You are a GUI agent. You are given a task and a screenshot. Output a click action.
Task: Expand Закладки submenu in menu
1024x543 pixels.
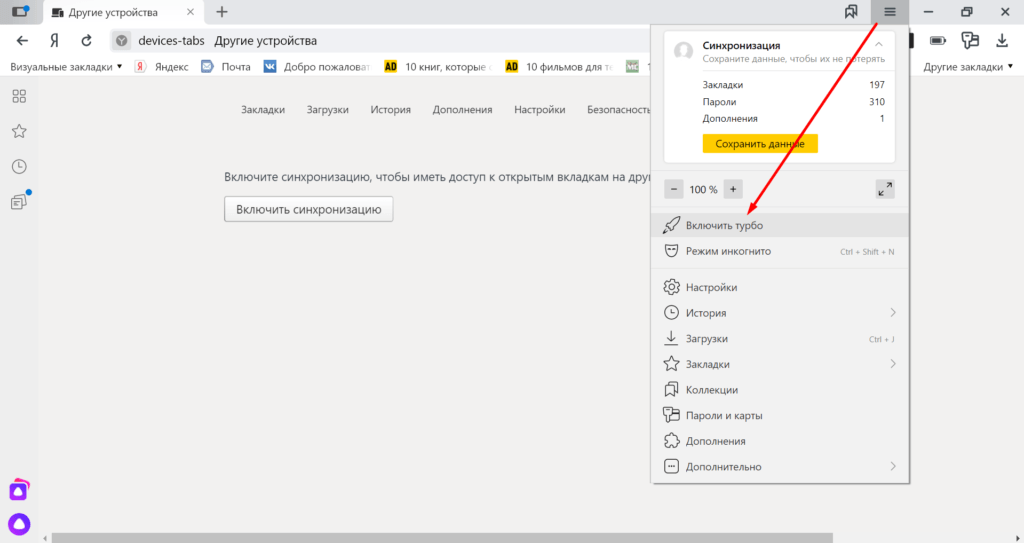coord(892,364)
